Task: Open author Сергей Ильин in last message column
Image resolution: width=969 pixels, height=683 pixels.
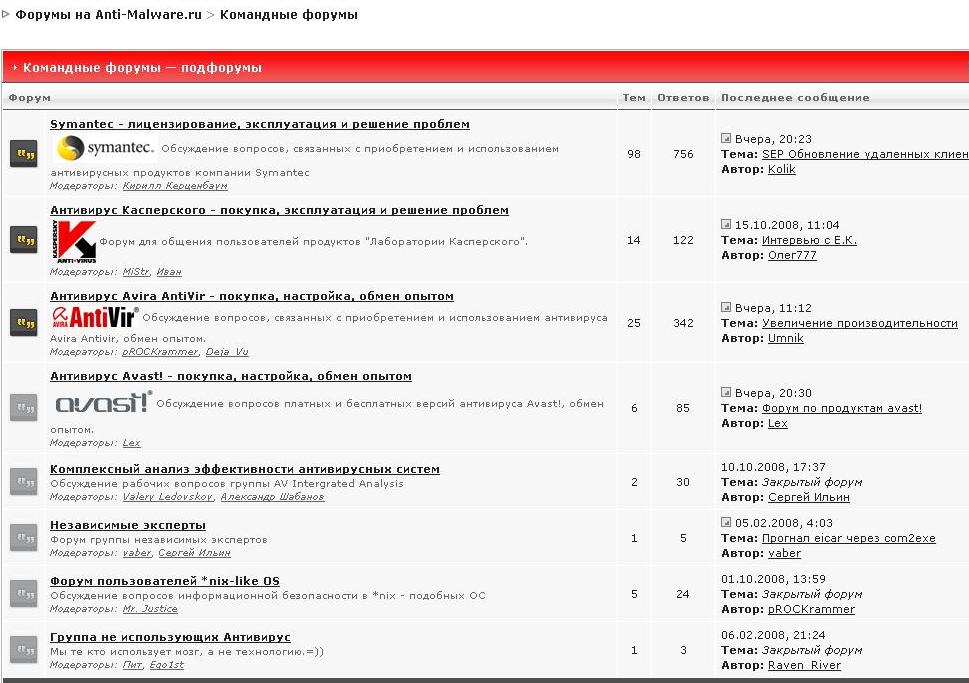Action: click(x=808, y=498)
